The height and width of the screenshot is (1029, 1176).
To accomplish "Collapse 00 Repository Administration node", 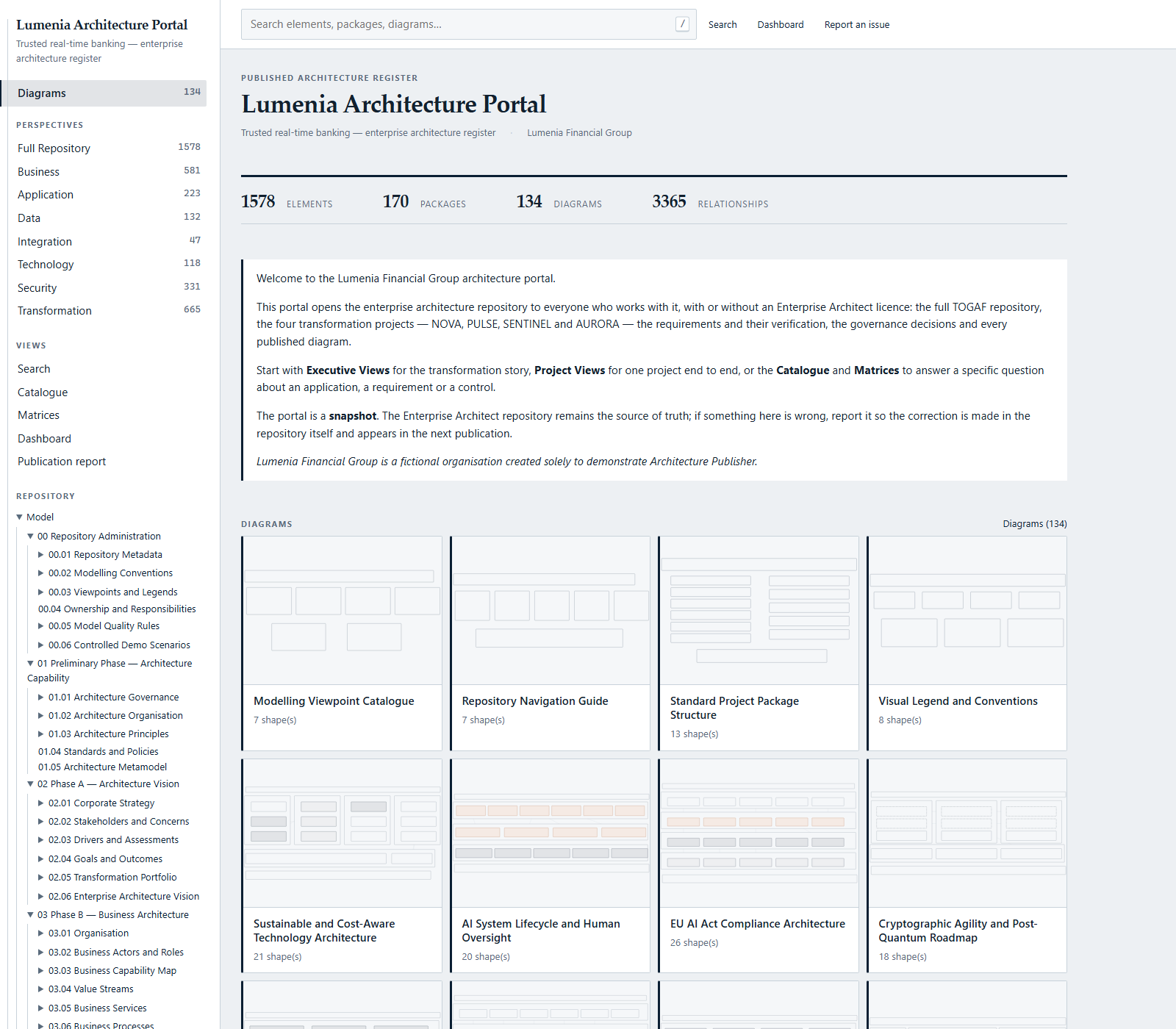I will 31,536.
